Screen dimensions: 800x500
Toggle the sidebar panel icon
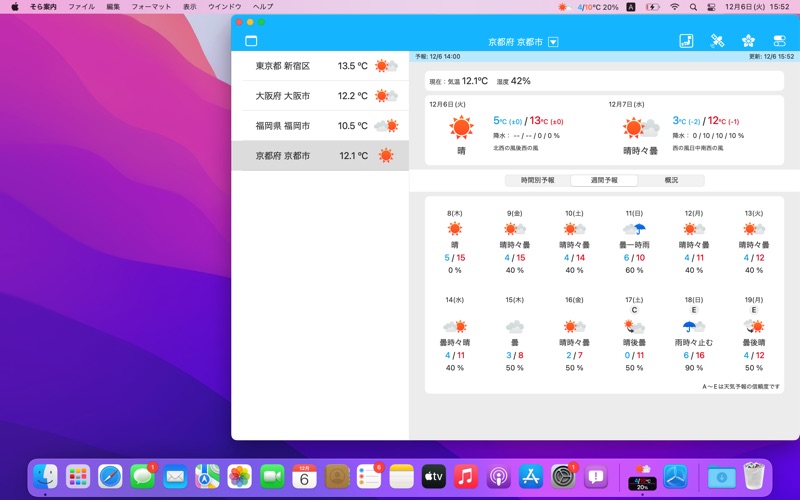251,41
